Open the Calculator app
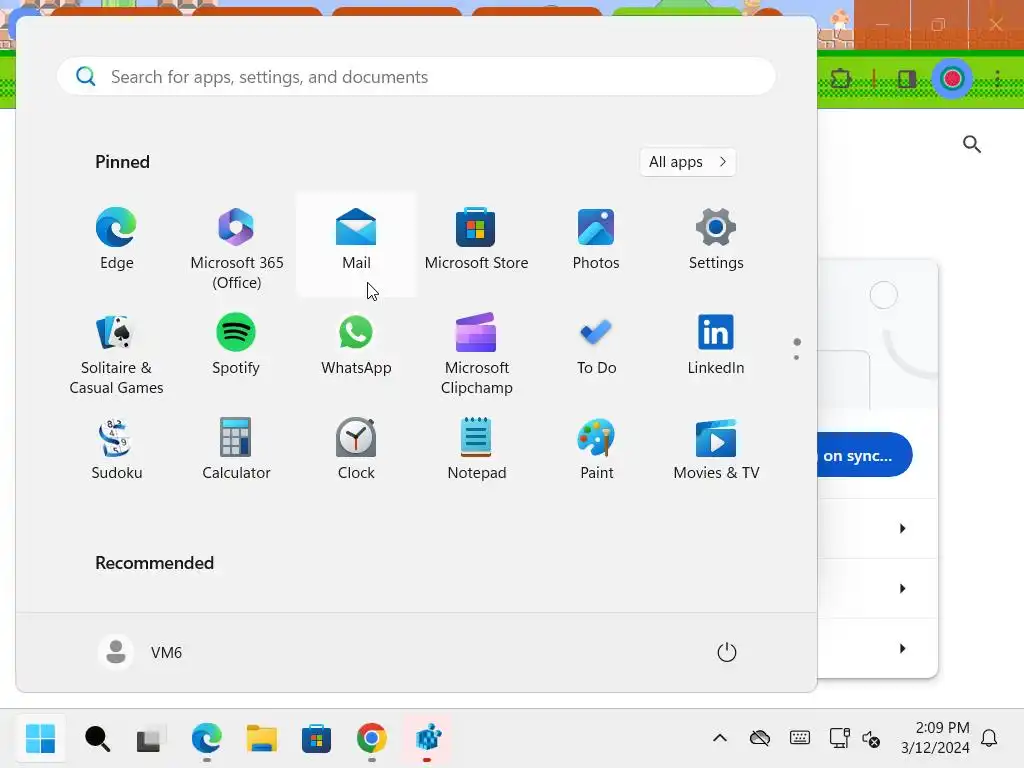The height and width of the screenshot is (768, 1024). tap(236, 449)
